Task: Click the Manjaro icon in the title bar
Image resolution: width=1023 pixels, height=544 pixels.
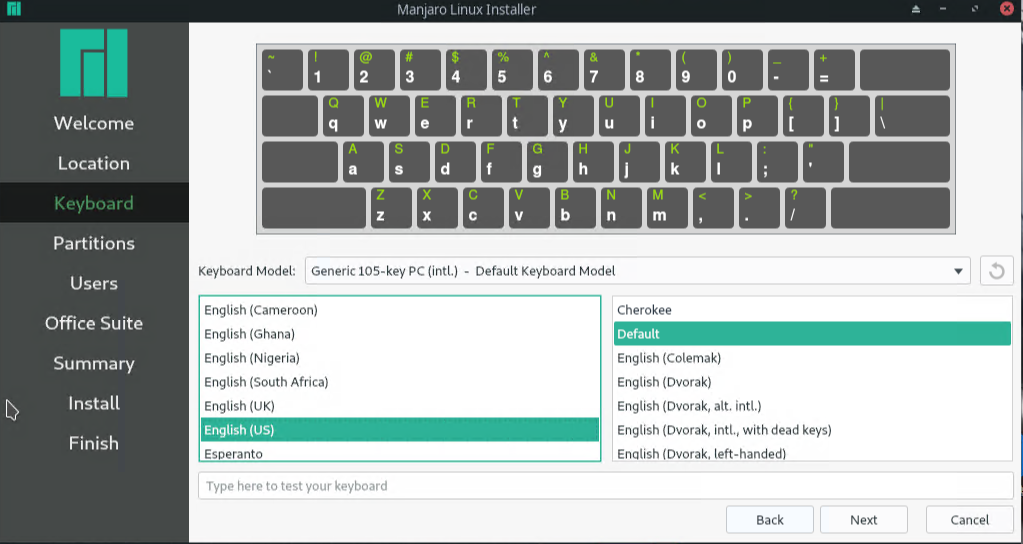Action: pyautogui.click(x=14, y=10)
